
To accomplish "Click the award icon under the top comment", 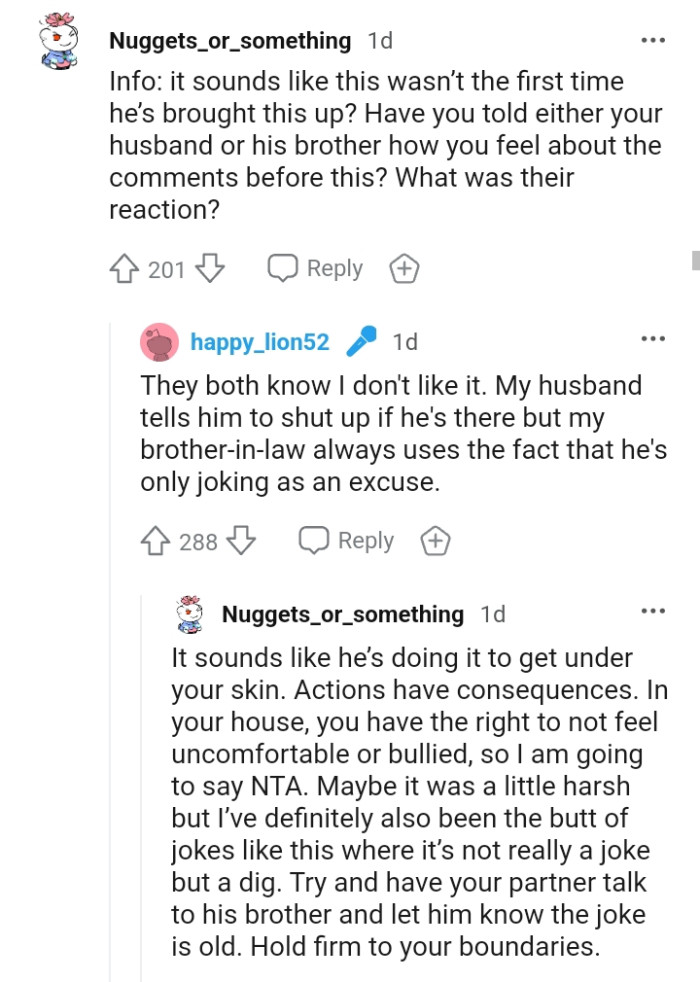I will [x=404, y=267].
